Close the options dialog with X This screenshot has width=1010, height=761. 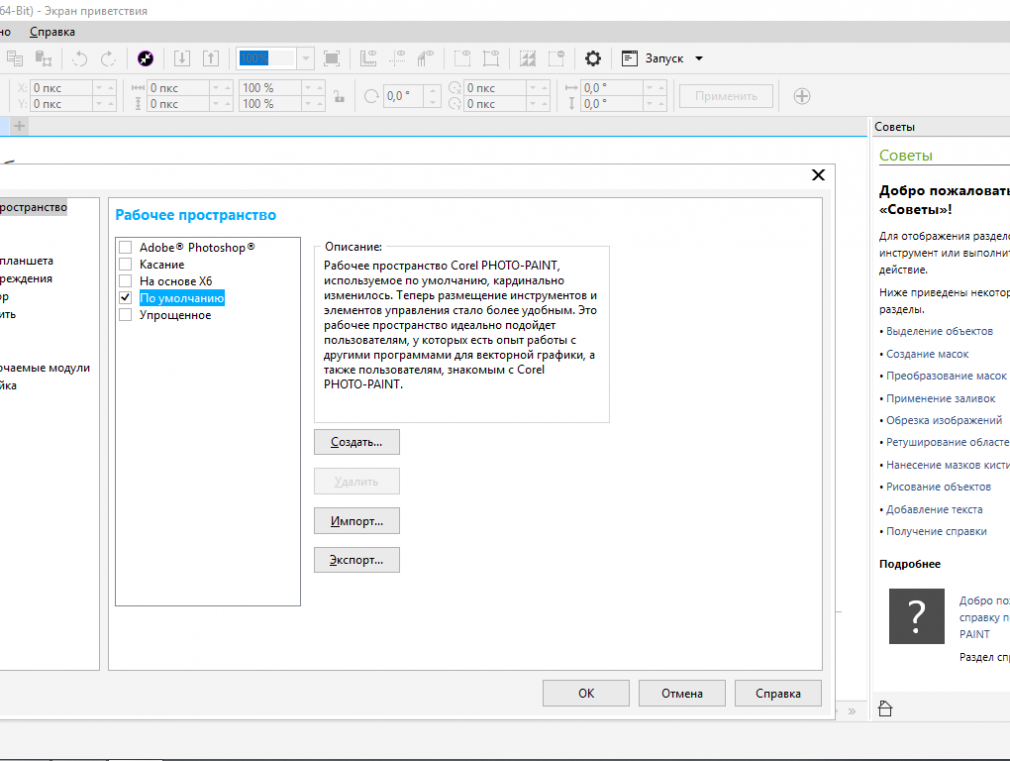point(818,175)
